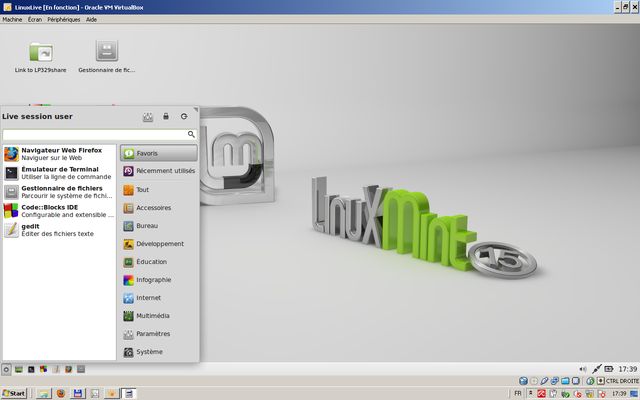The width and height of the screenshot is (640, 400).
Task: Click the Windows Start button
Action: click(14, 393)
